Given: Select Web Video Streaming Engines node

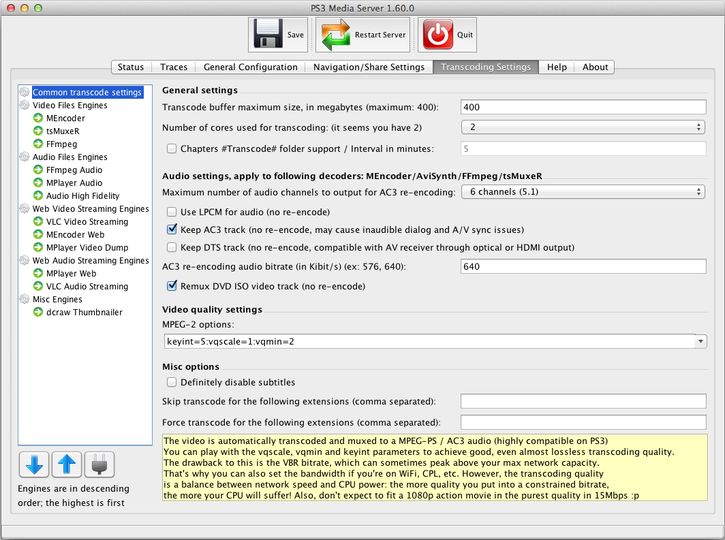Looking at the screenshot, I should (x=91, y=209).
